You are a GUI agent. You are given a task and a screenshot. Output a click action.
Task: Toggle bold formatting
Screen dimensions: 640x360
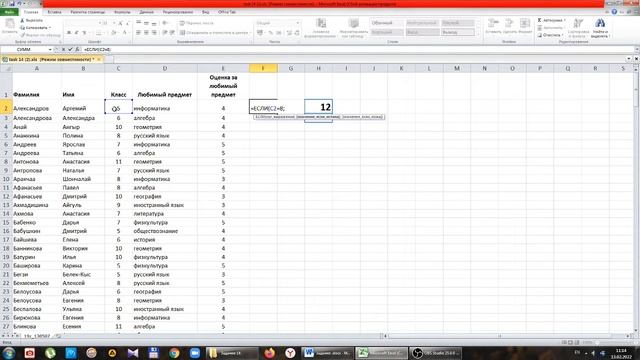(x=69, y=33)
